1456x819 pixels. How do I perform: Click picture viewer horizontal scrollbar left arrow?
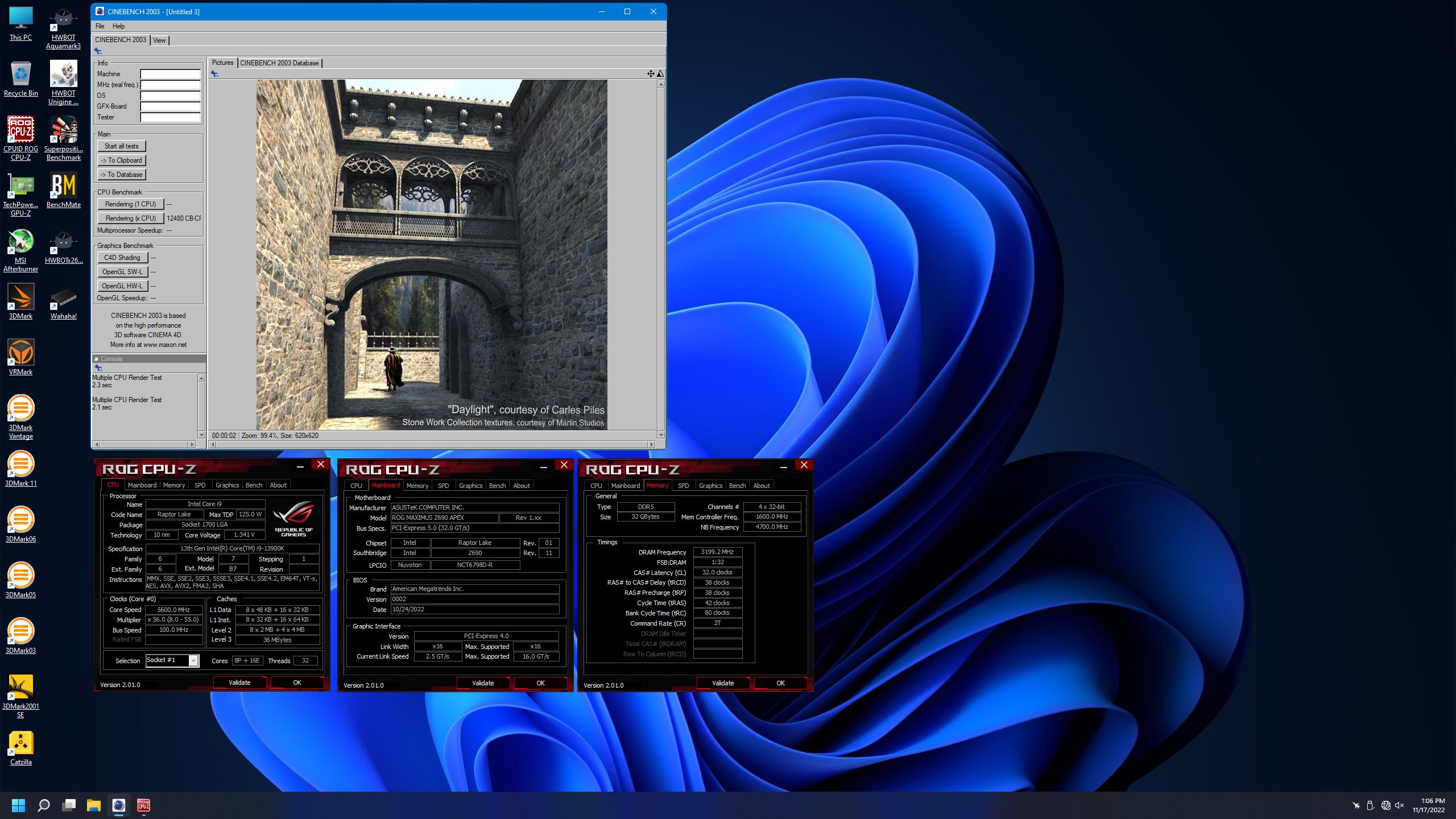coord(213,444)
